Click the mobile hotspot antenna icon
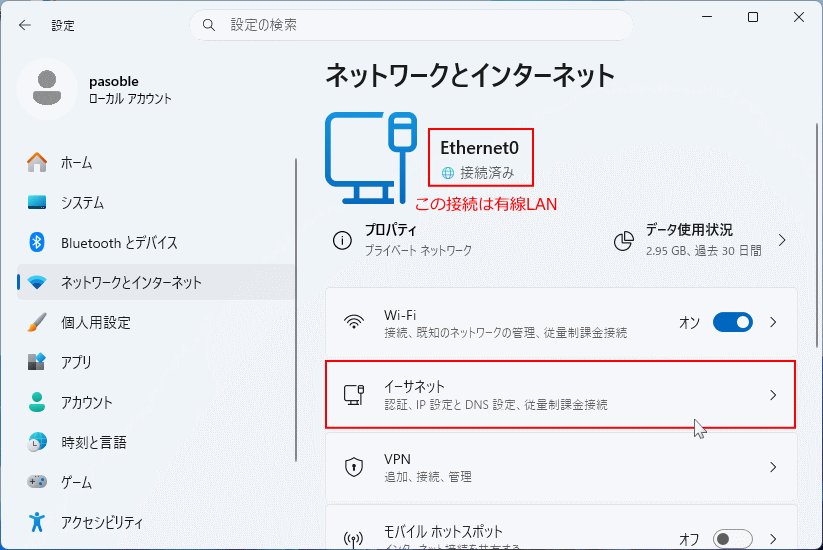The image size is (823, 550). 354,538
